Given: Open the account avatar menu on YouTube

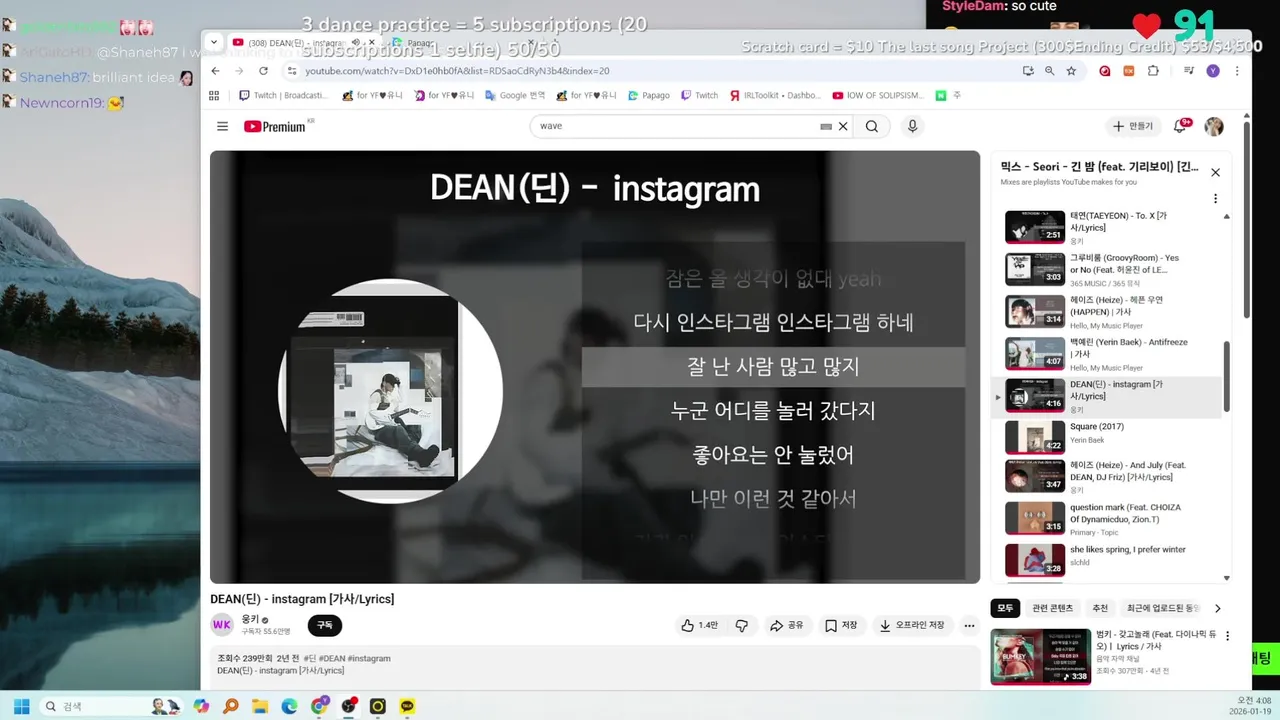Looking at the screenshot, I should click(1214, 126).
